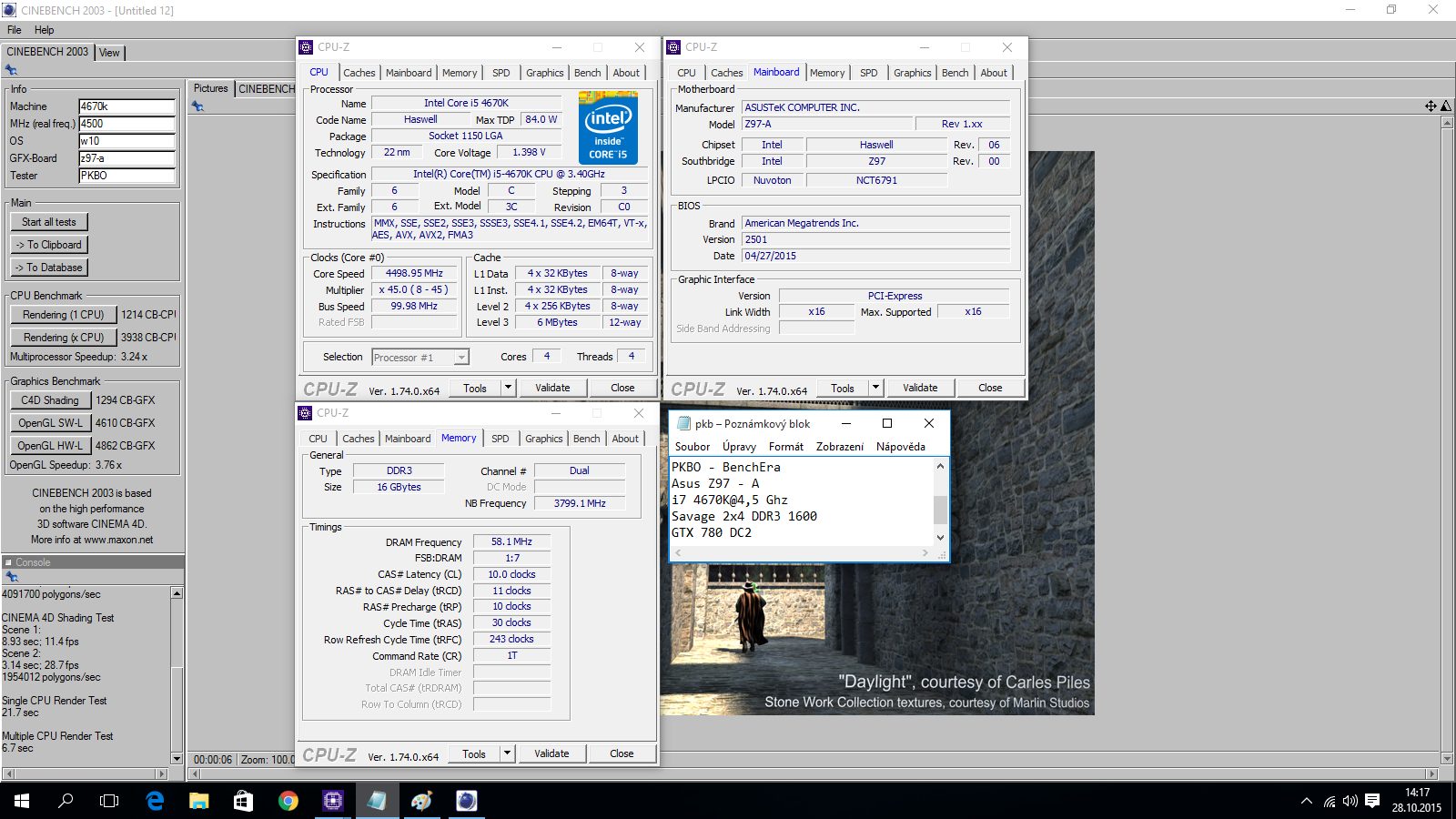Show hidden tray icons chevron
Viewport: 1456px width, 819px height.
point(1307,801)
